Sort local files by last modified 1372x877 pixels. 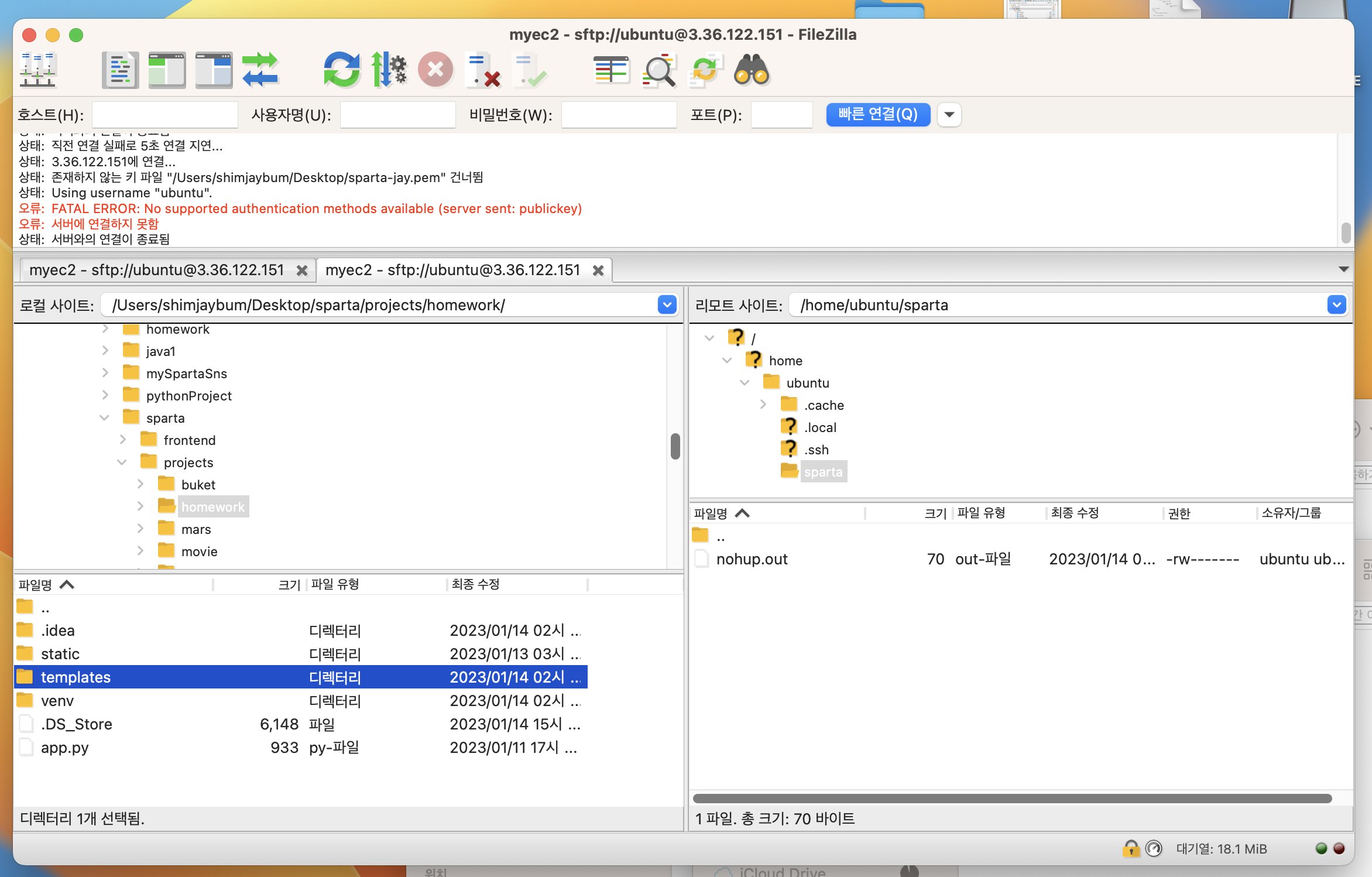[517, 584]
